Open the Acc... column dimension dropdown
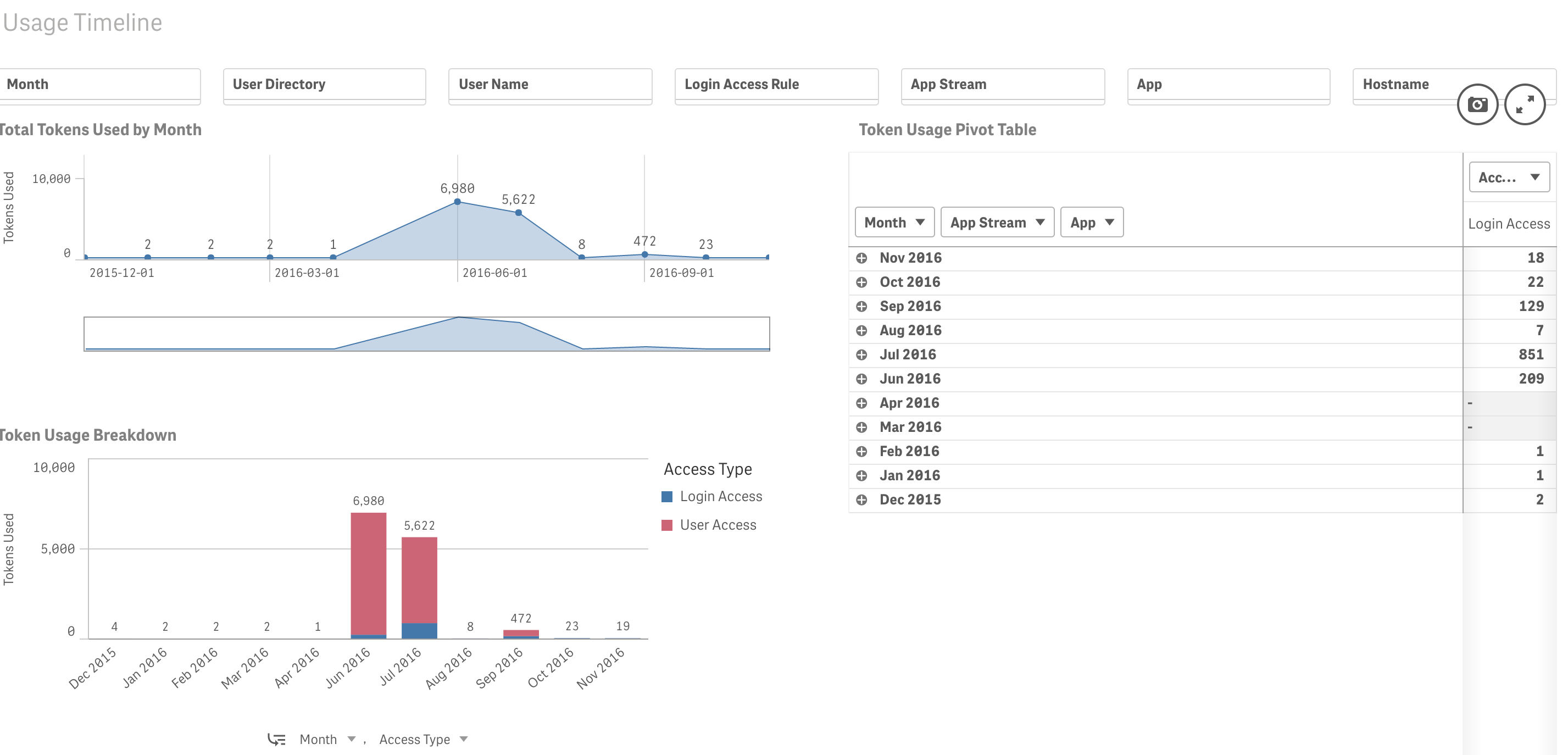1568x755 pixels. click(1509, 177)
